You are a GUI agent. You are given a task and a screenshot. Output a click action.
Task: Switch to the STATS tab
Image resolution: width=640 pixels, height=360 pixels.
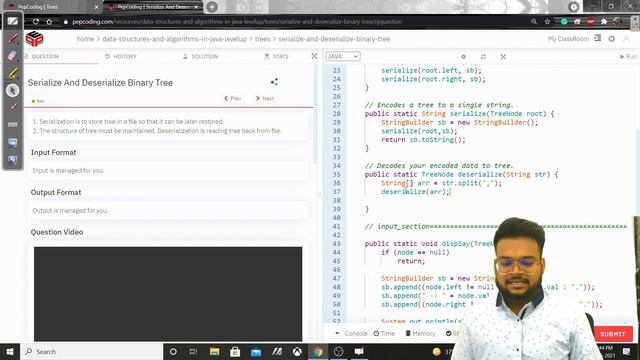pyautogui.click(x=276, y=56)
